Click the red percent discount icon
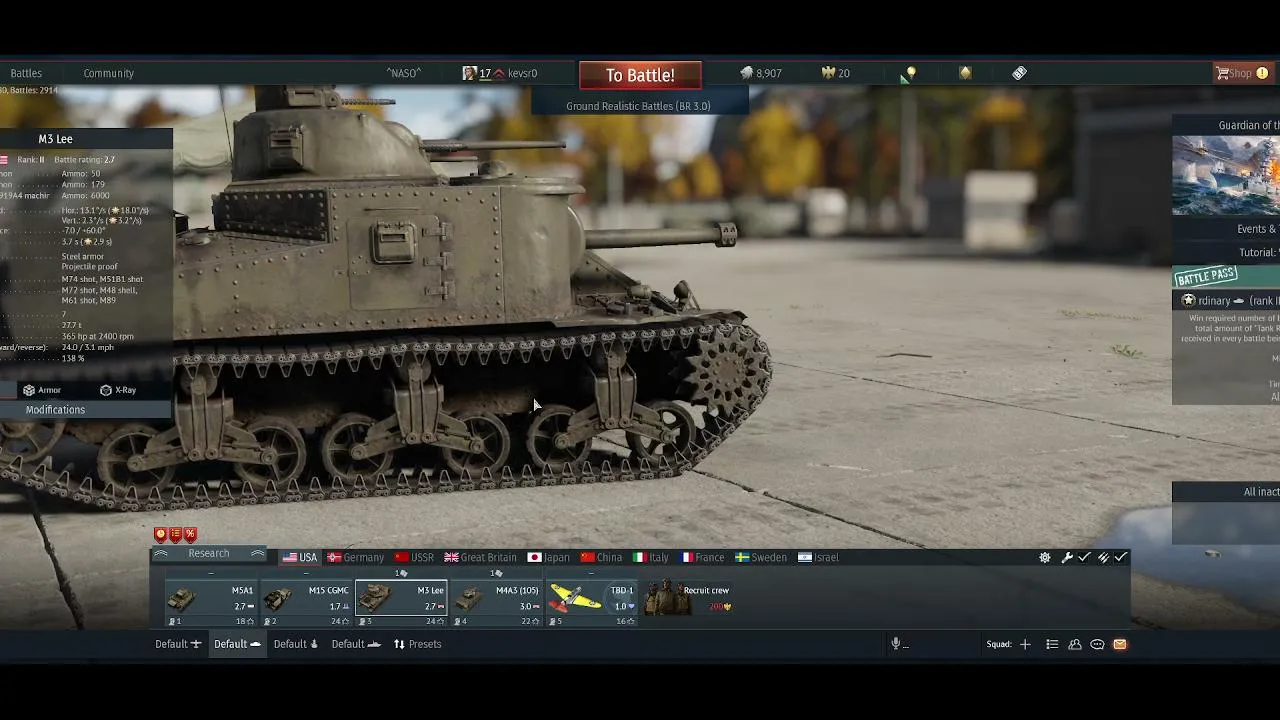1280x720 pixels. pos(190,534)
